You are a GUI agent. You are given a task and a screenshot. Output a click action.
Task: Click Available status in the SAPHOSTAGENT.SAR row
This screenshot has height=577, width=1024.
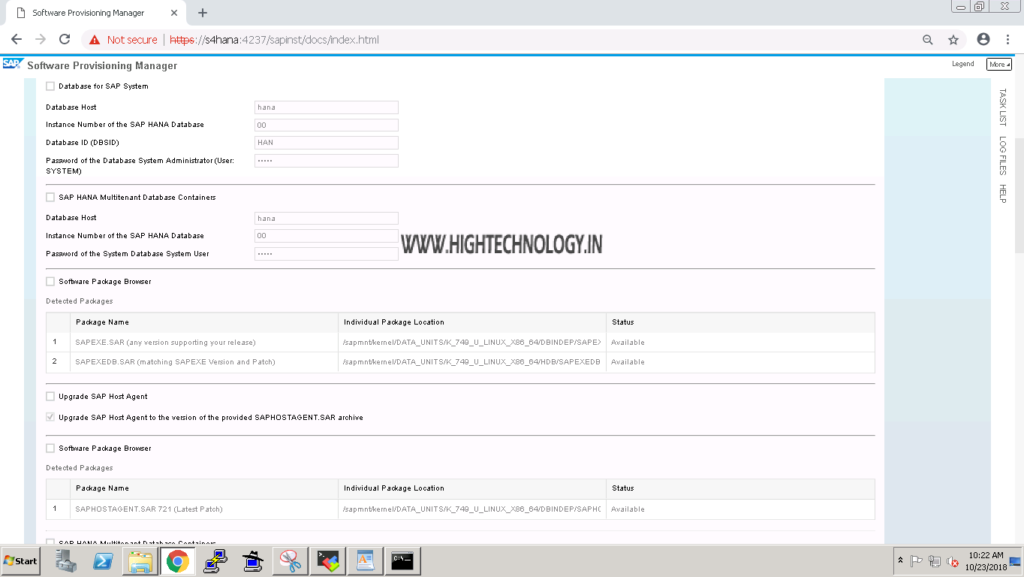[x=628, y=509]
